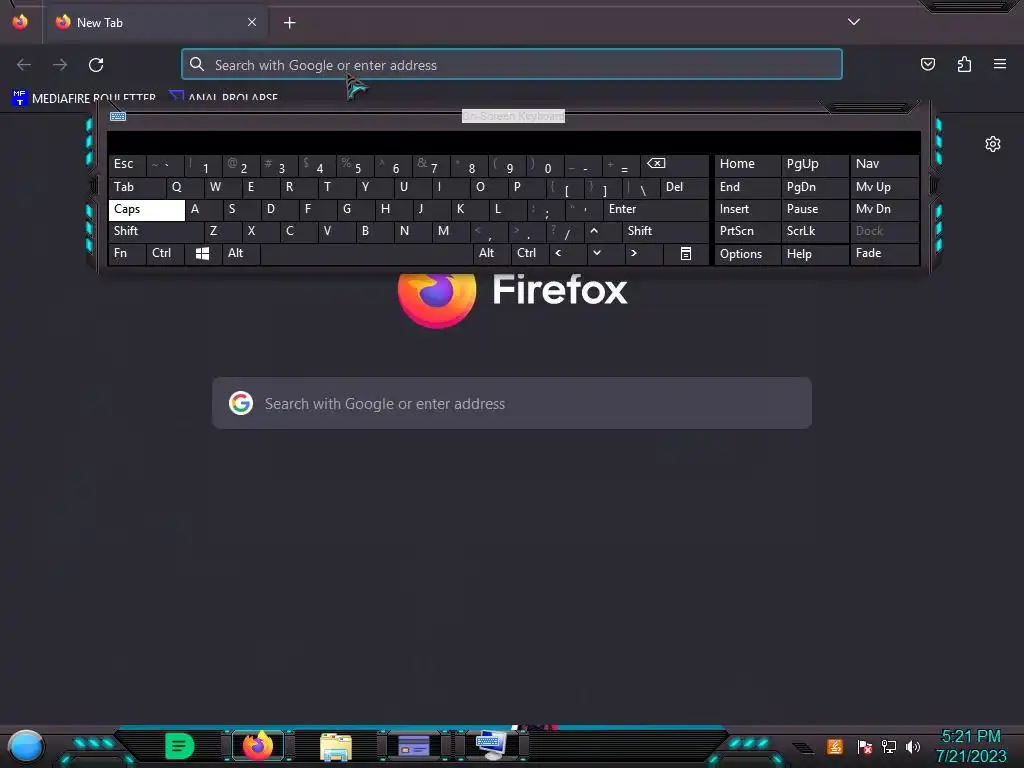Open the Start orb on taskbar
The width and height of the screenshot is (1024, 768).
tap(25, 746)
